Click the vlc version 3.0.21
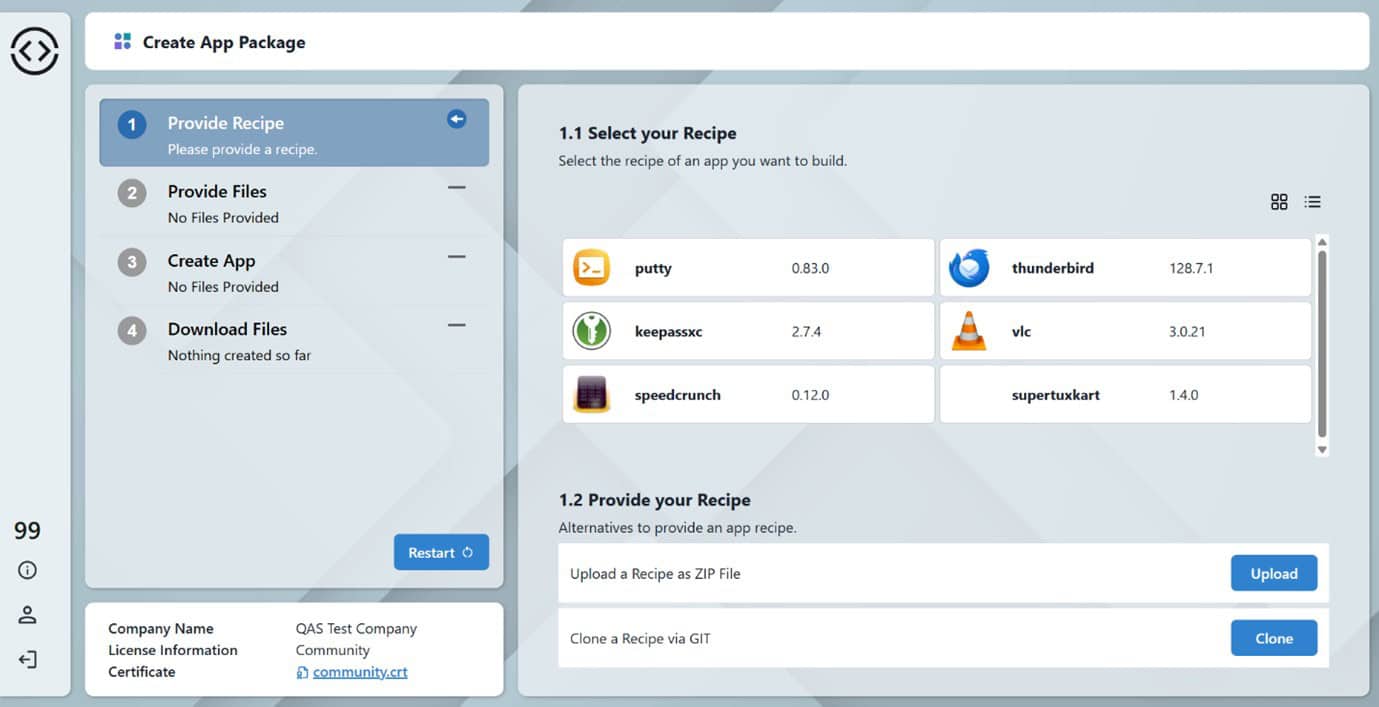Viewport: 1379px width, 707px height. pyautogui.click(x=1187, y=331)
